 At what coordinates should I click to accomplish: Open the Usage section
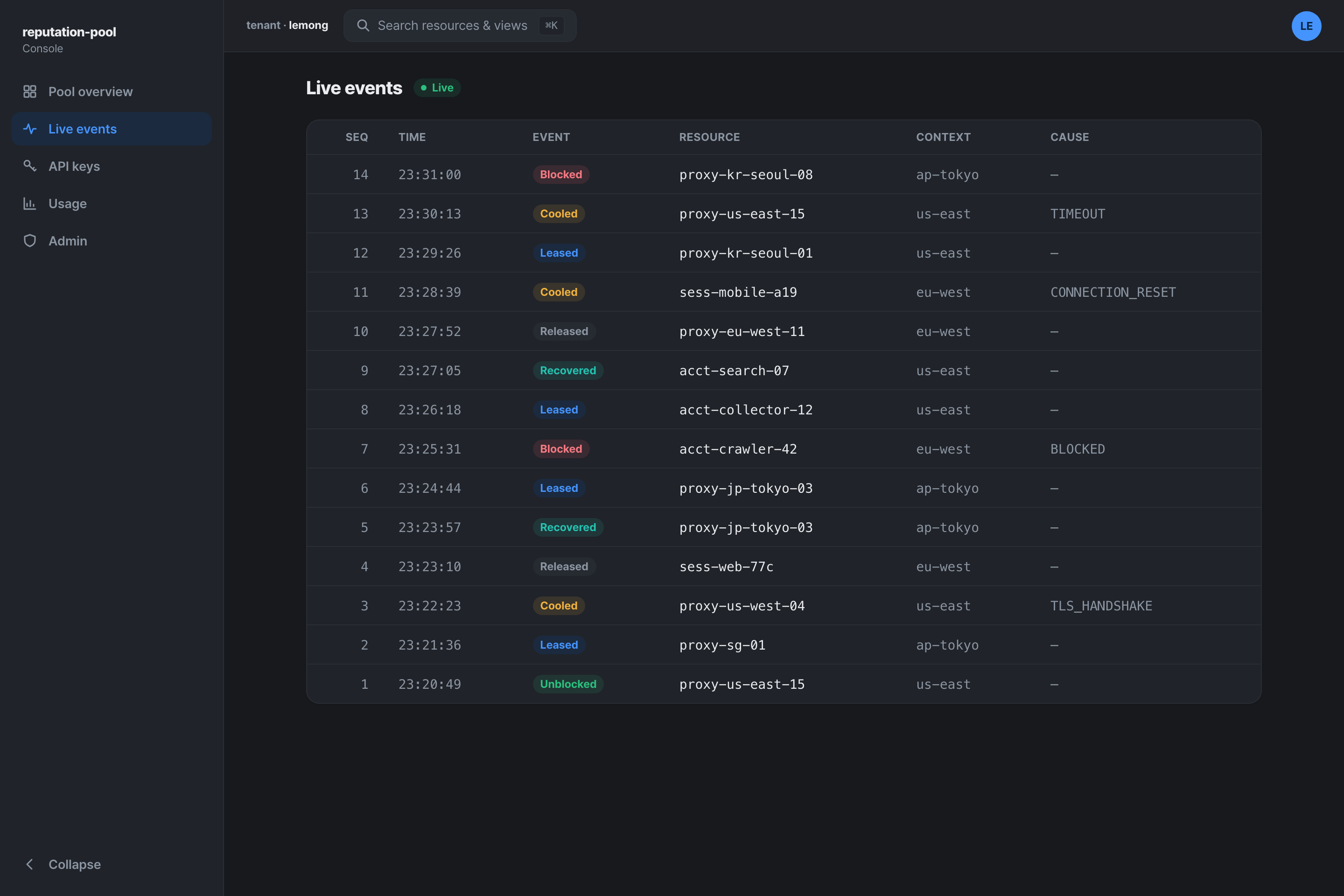pyautogui.click(x=112, y=203)
